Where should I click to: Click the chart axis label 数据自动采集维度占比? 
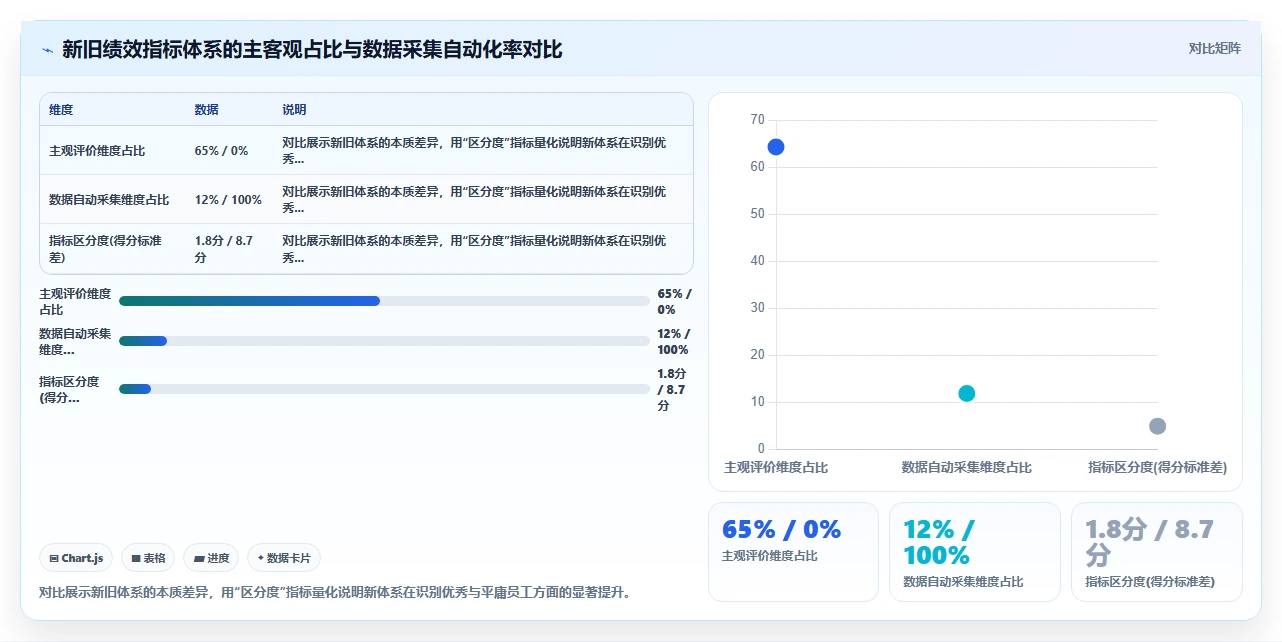tap(967, 468)
